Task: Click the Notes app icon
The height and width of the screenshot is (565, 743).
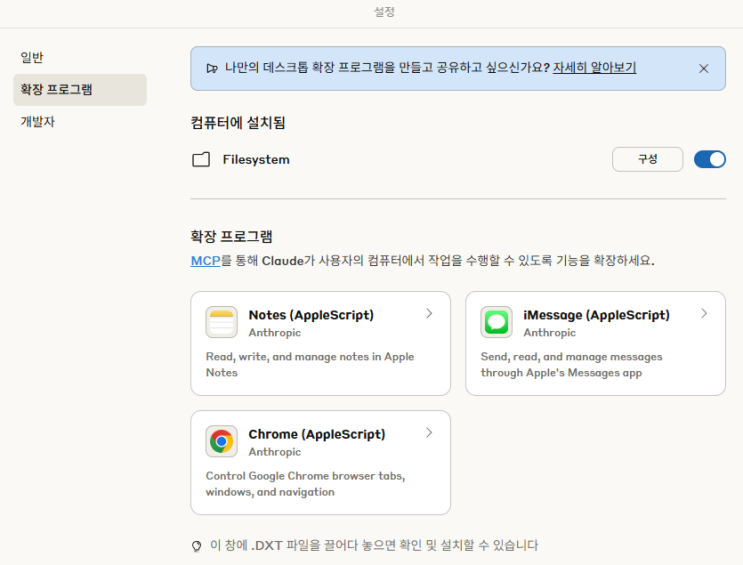Action: point(221,322)
